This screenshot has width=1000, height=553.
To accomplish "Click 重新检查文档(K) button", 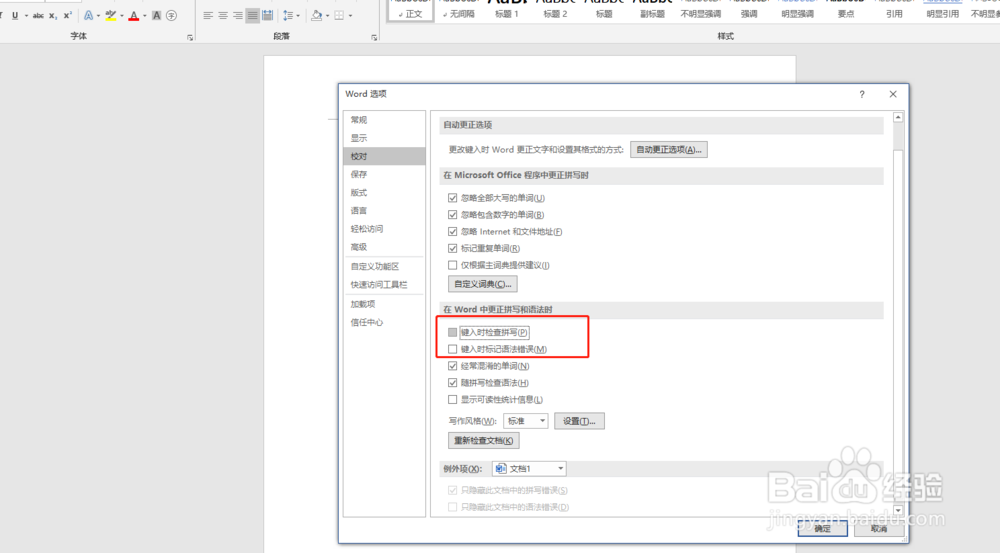I will click(483, 441).
